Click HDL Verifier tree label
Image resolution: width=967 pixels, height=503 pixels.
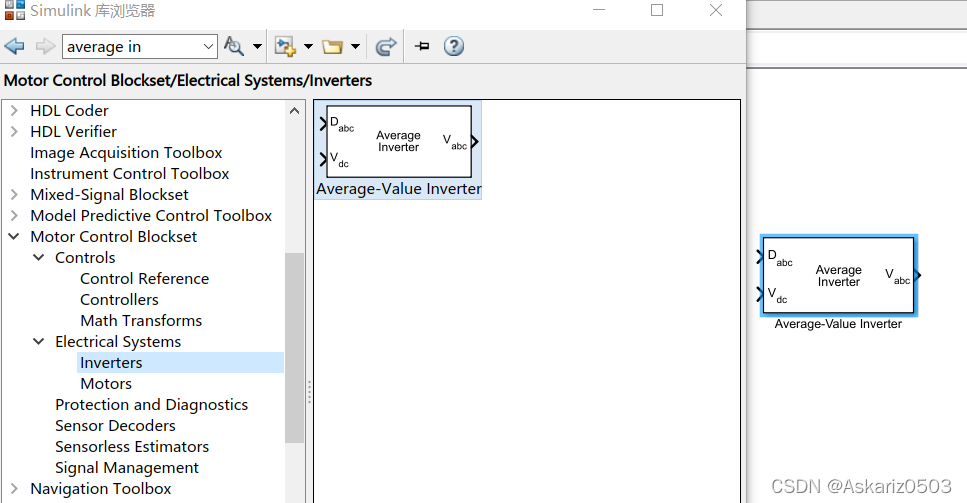click(x=73, y=132)
